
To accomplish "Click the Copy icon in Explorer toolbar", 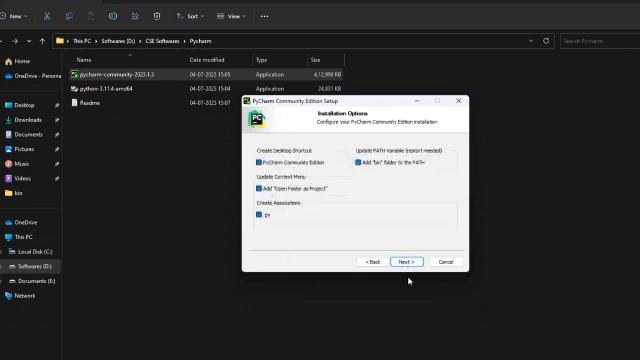I will [69, 16].
